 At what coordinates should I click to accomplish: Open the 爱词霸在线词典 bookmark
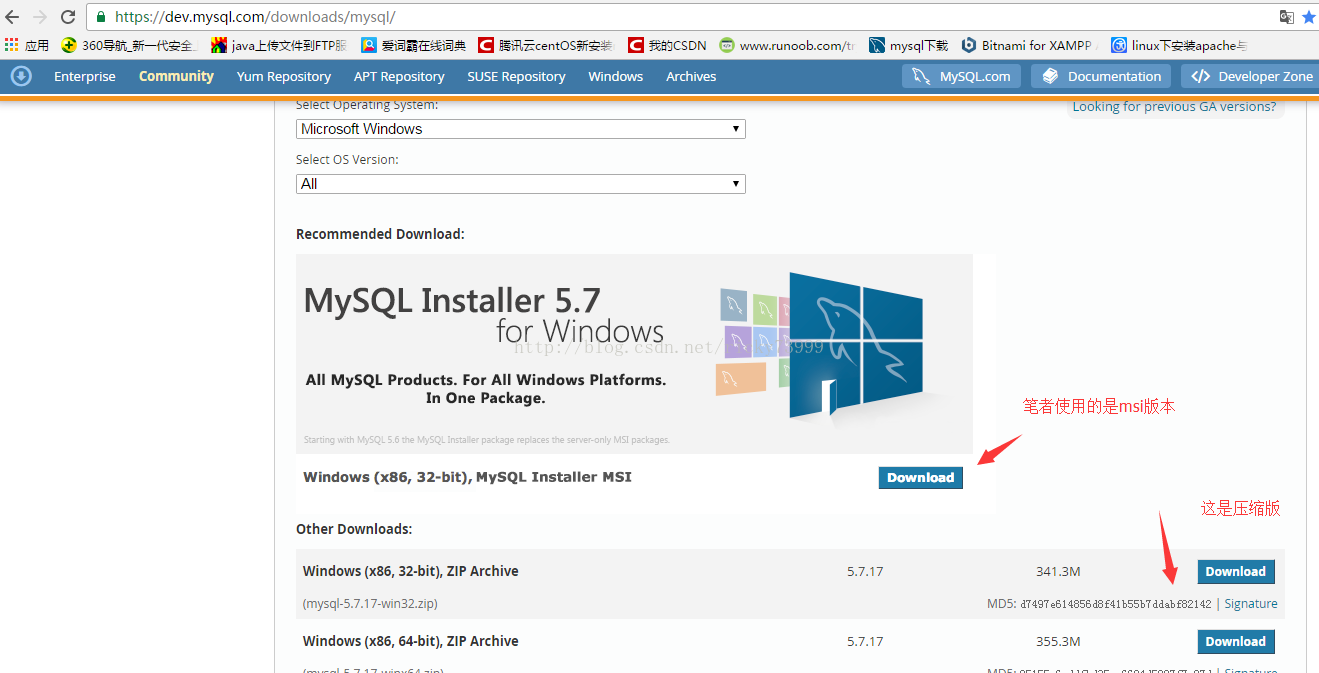(414, 45)
